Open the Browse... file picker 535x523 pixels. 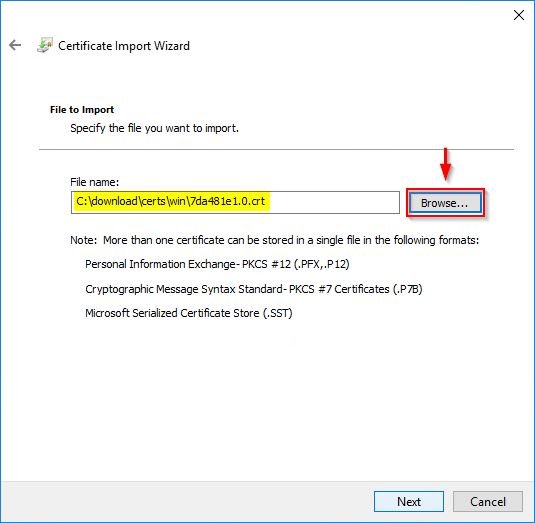tap(445, 203)
